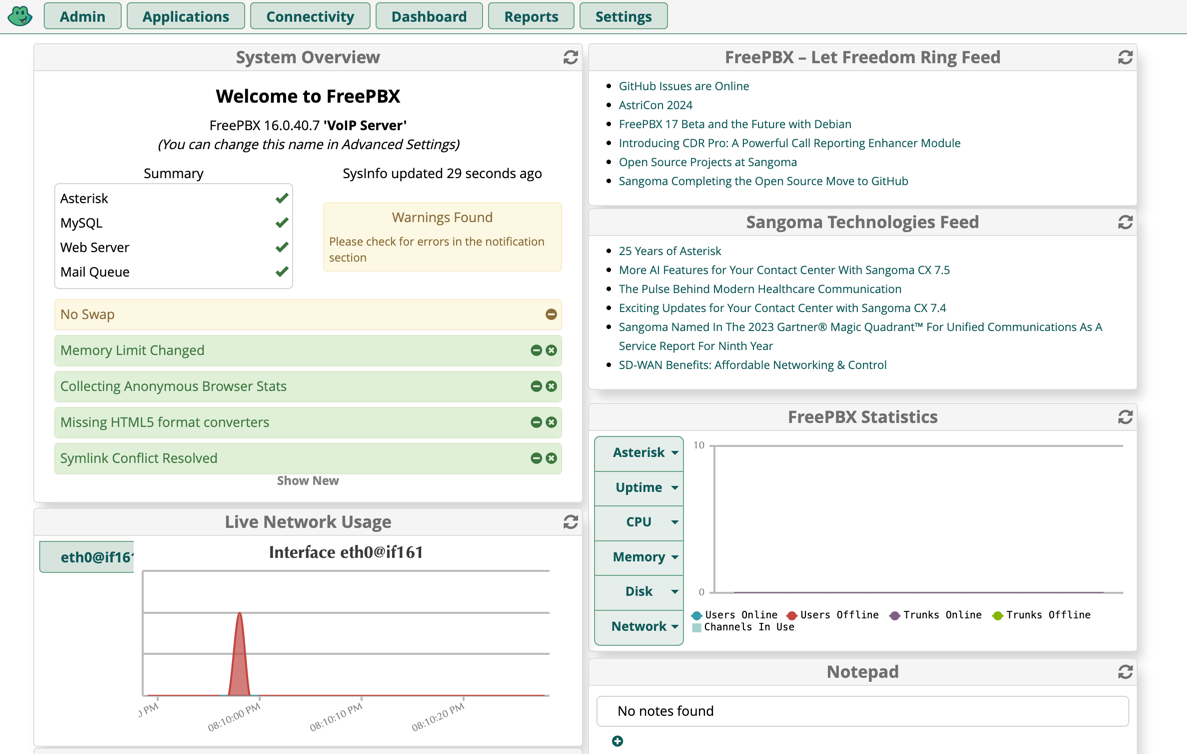
Task: Read 'FreePBX 17 Beta and the Future with Debian'
Action: [735, 124]
